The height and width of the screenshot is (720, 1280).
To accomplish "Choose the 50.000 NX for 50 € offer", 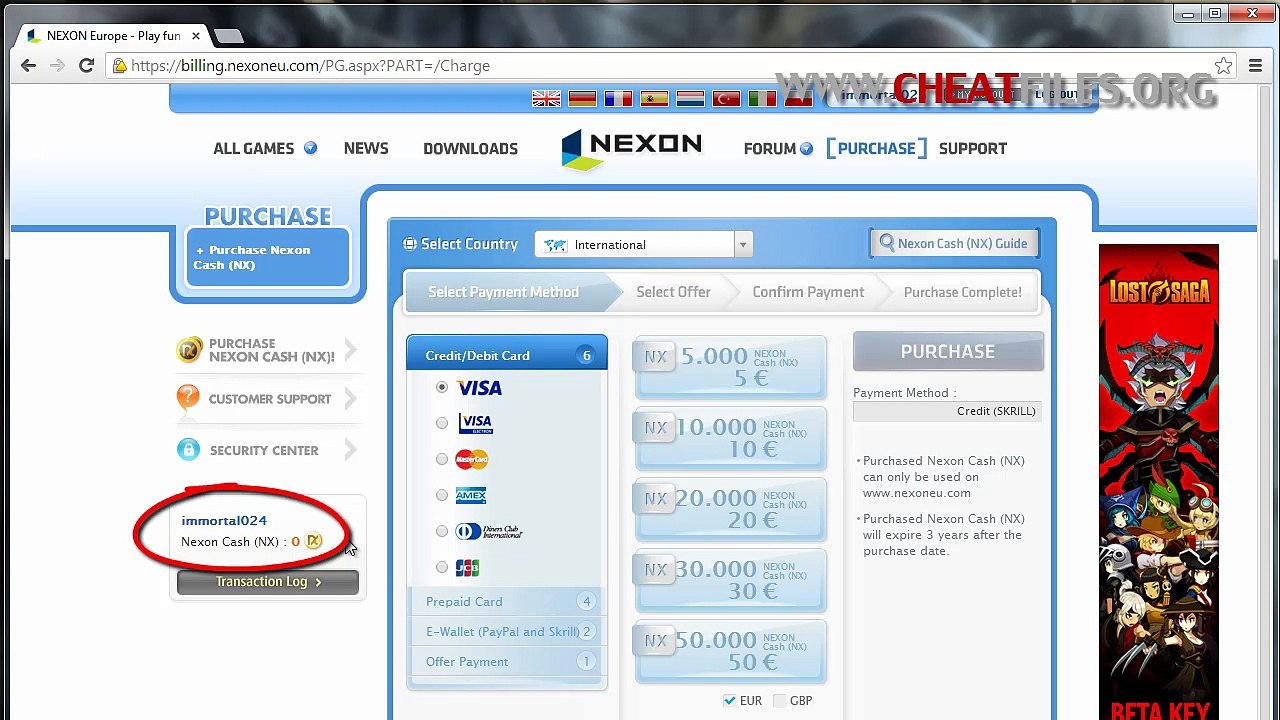I will point(730,651).
